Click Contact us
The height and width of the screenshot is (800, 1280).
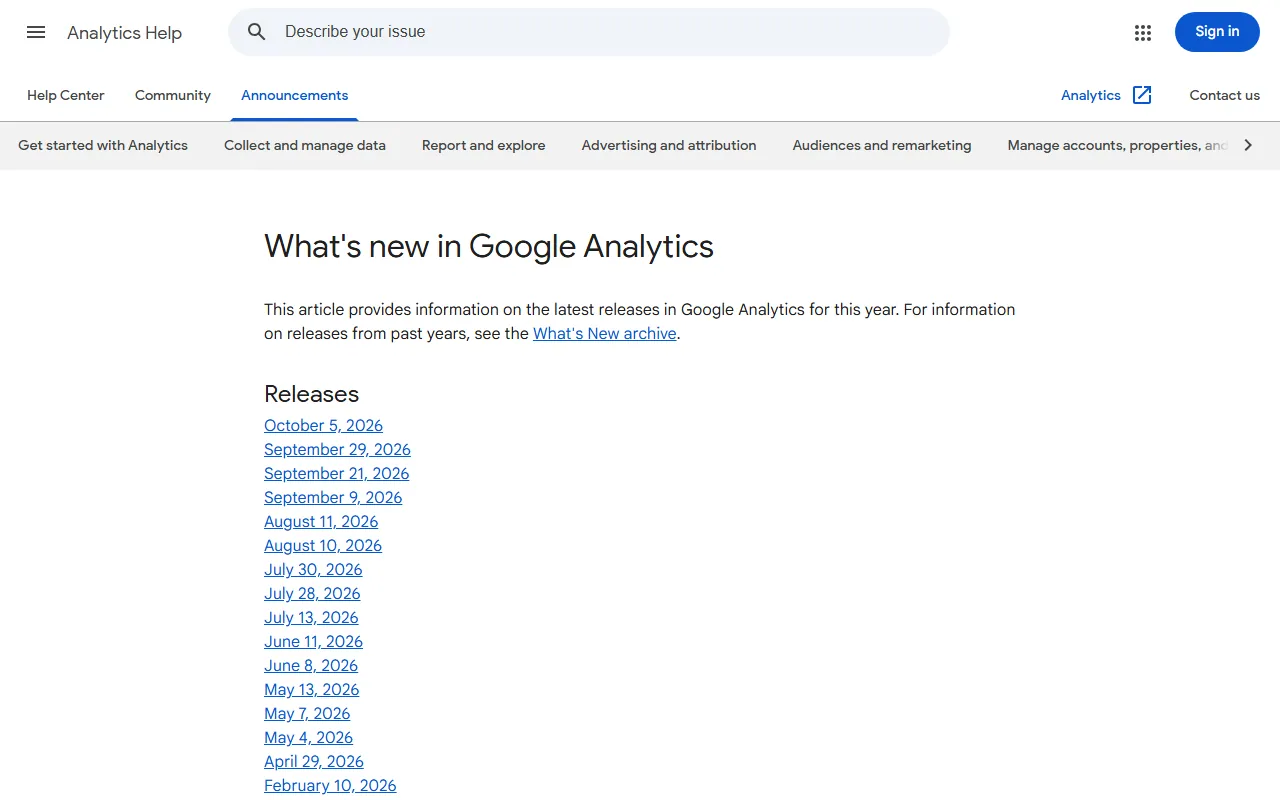click(1224, 95)
